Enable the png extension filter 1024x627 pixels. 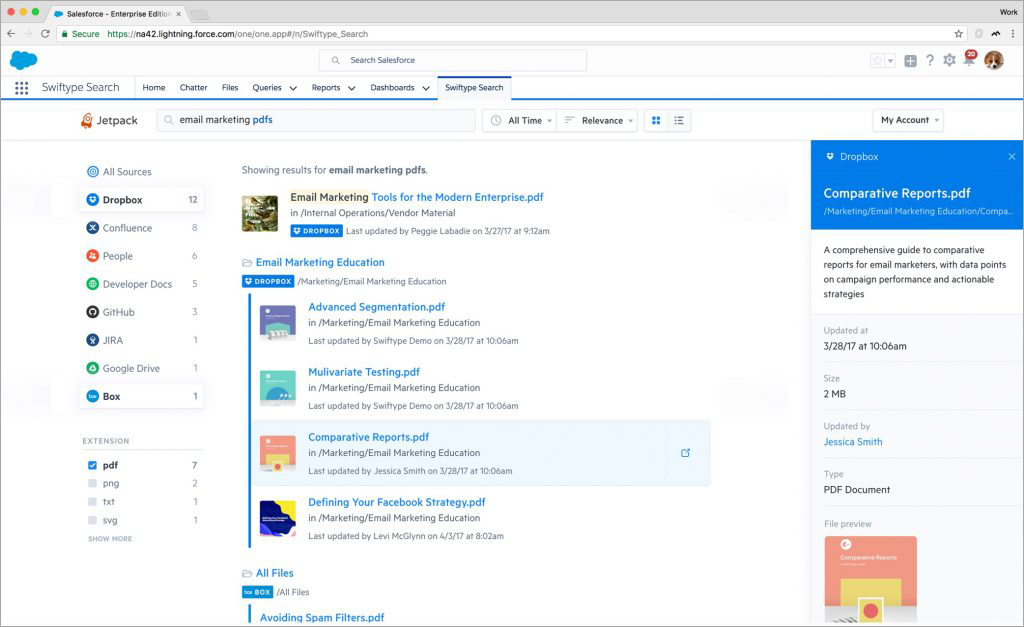point(92,483)
